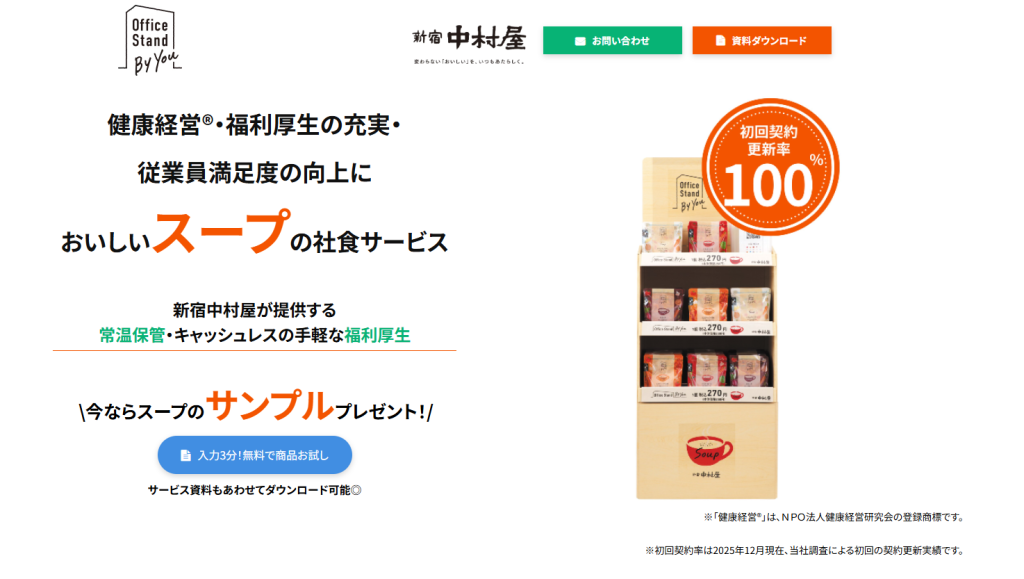The image size is (1024, 579).
Task: Open the 資料ダウンロード download button
Action: [762, 40]
